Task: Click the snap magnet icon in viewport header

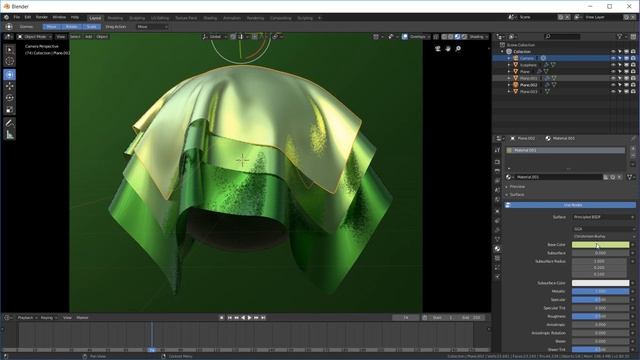Action: click(x=233, y=37)
